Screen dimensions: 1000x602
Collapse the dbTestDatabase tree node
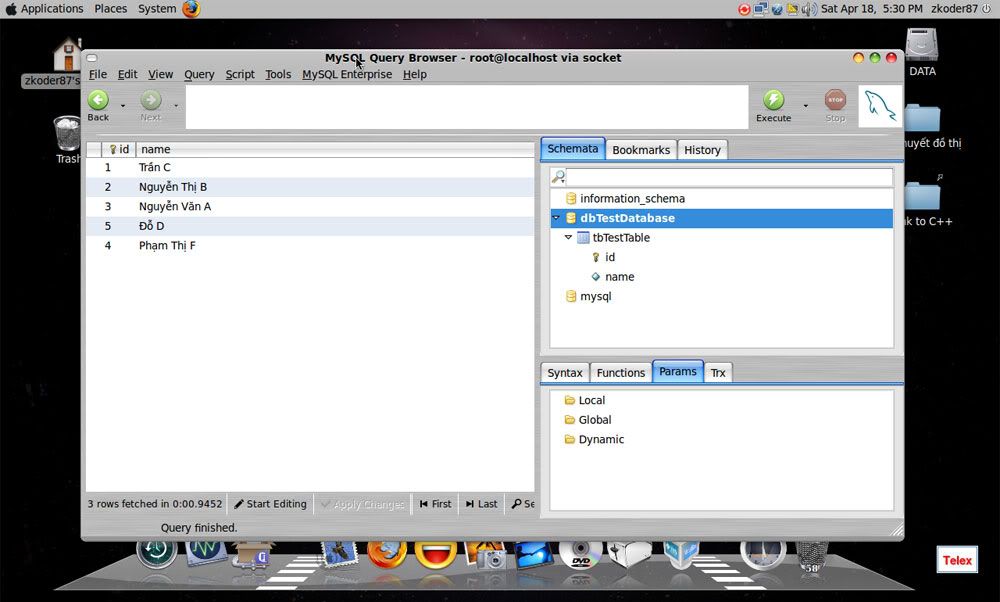pyautogui.click(x=556, y=218)
